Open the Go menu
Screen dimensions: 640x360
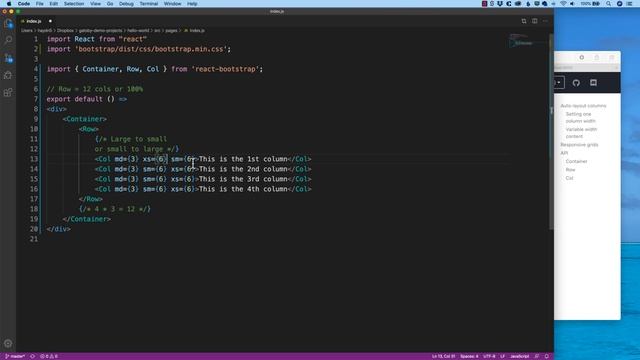[x=110, y=4]
